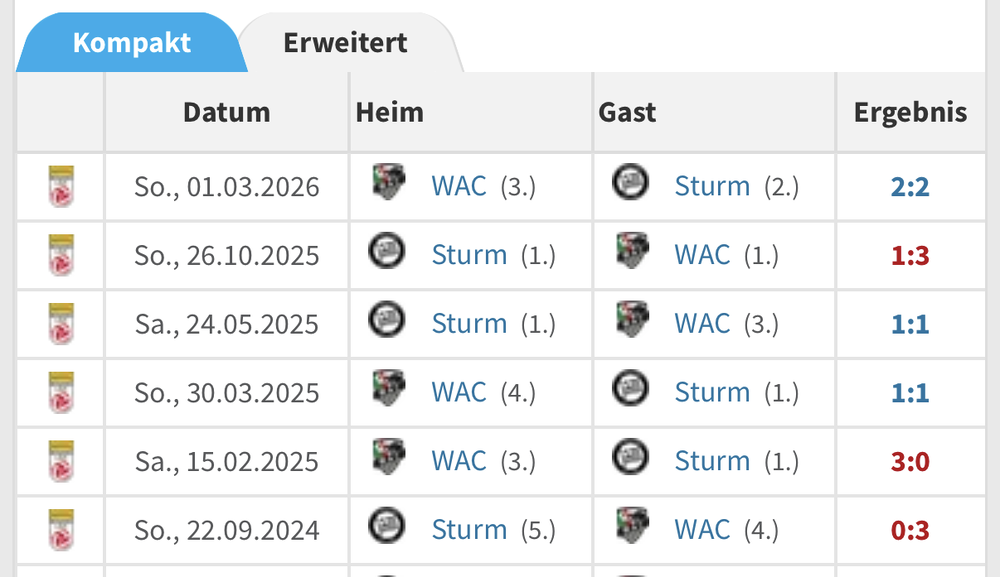Click the Ergebnis column header
The width and height of the screenshot is (1000, 577).
click(x=910, y=112)
